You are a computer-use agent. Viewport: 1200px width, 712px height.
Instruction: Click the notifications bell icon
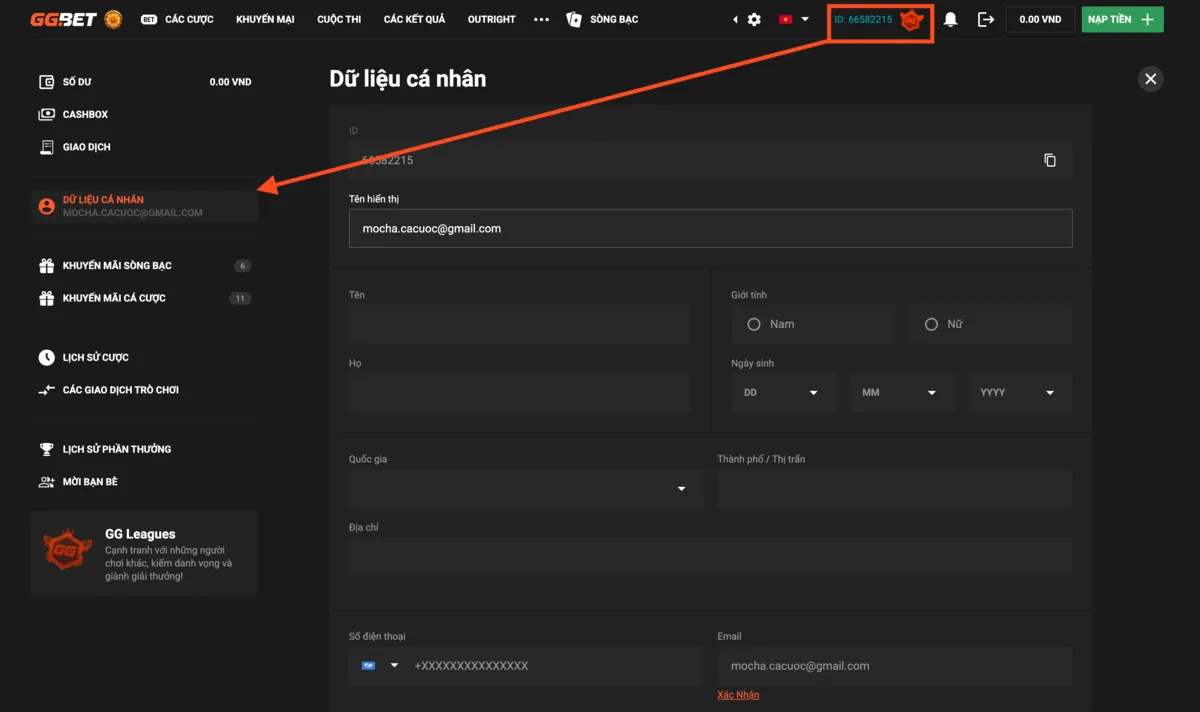pyautogui.click(x=951, y=19)
